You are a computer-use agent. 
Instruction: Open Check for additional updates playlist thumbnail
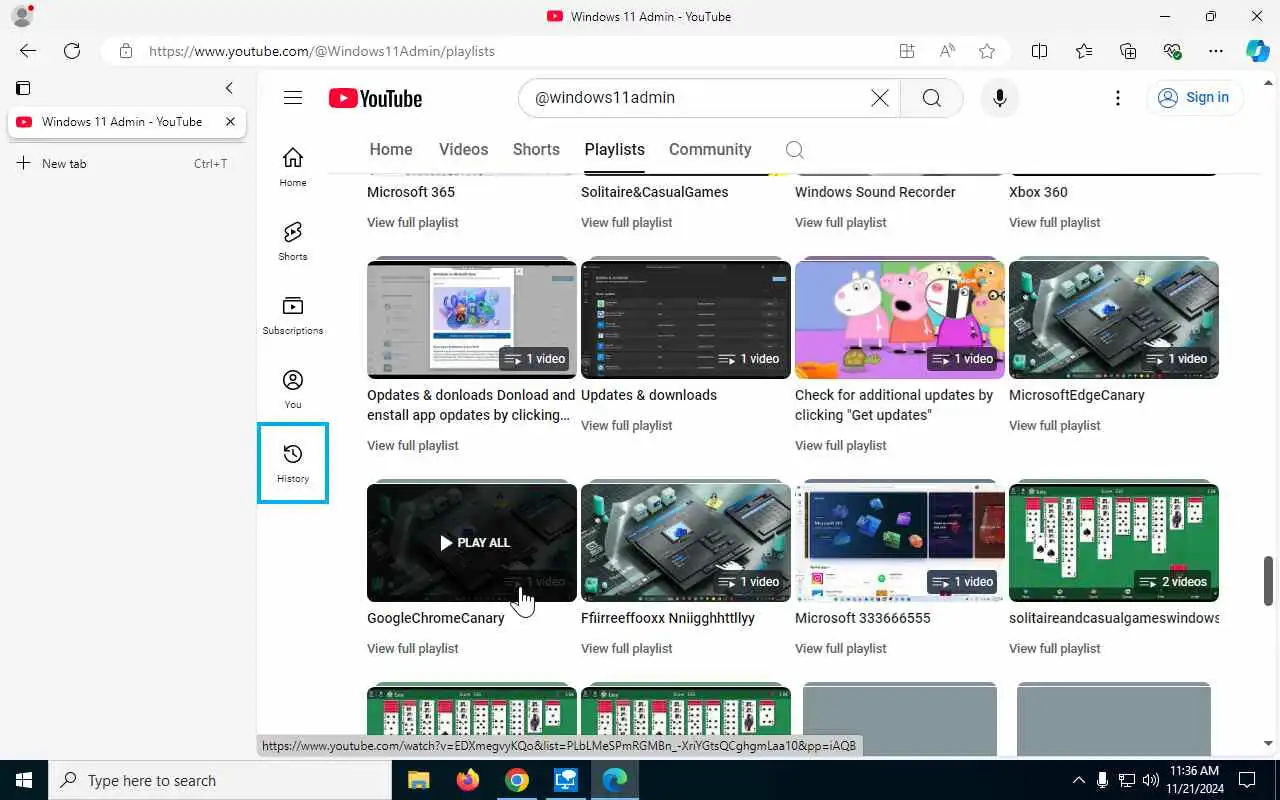pos(900,320)
